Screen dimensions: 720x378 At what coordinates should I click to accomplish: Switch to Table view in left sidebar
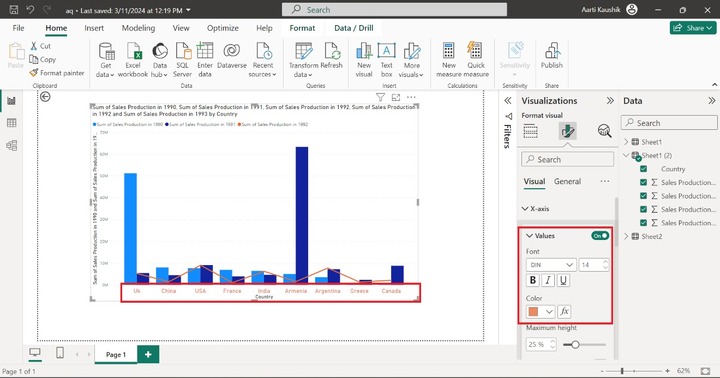click(x=11, y=123)
